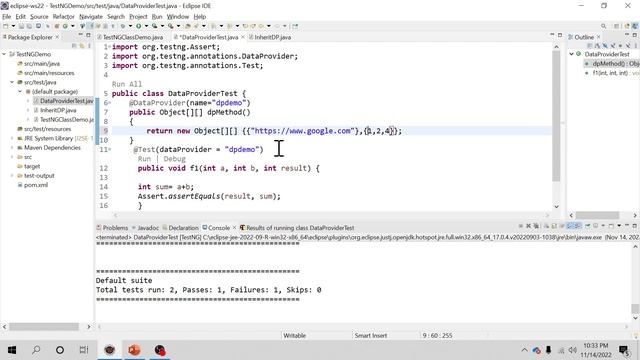Collapse DataProviderTest in Outline tree
The height and width of the screenshot is (360, 640).
[571, 54]
